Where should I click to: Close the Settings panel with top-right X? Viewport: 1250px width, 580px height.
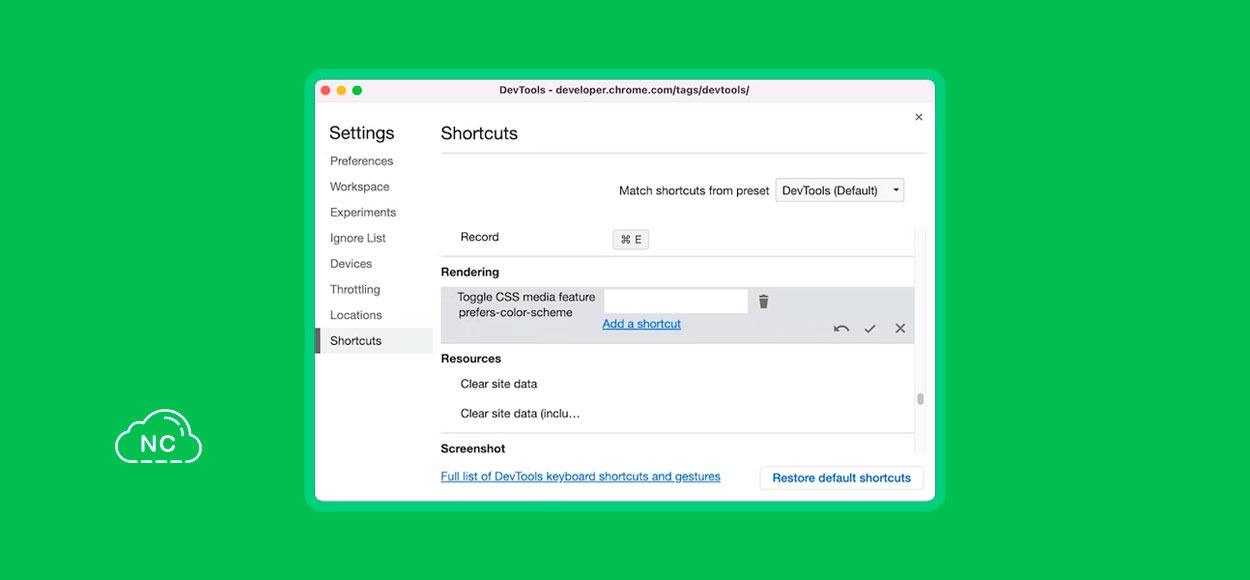click(x=919, y=117)
